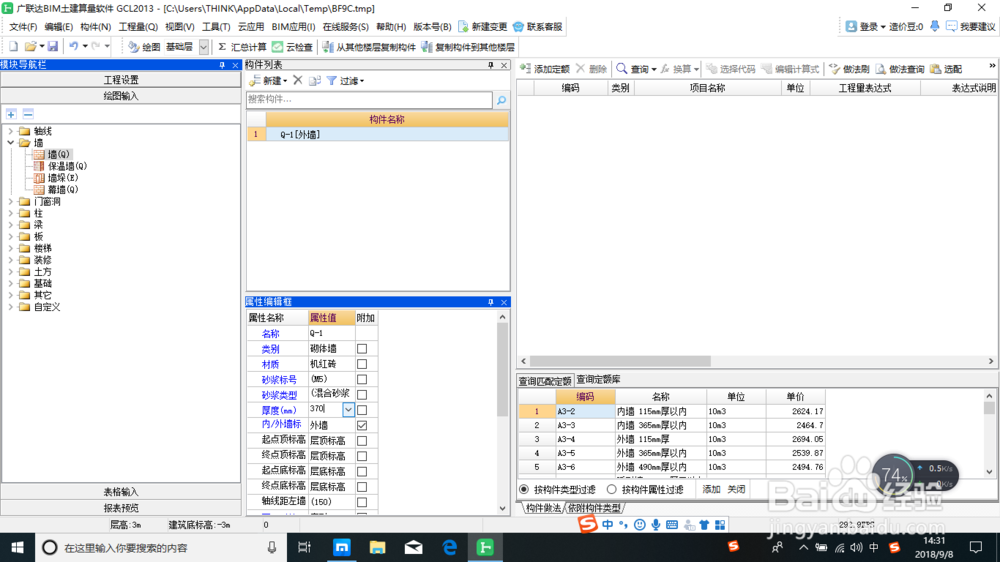Switch to 依附构件类型 tab
Viewport: 1000px width, 562px height.
point(594,508)
